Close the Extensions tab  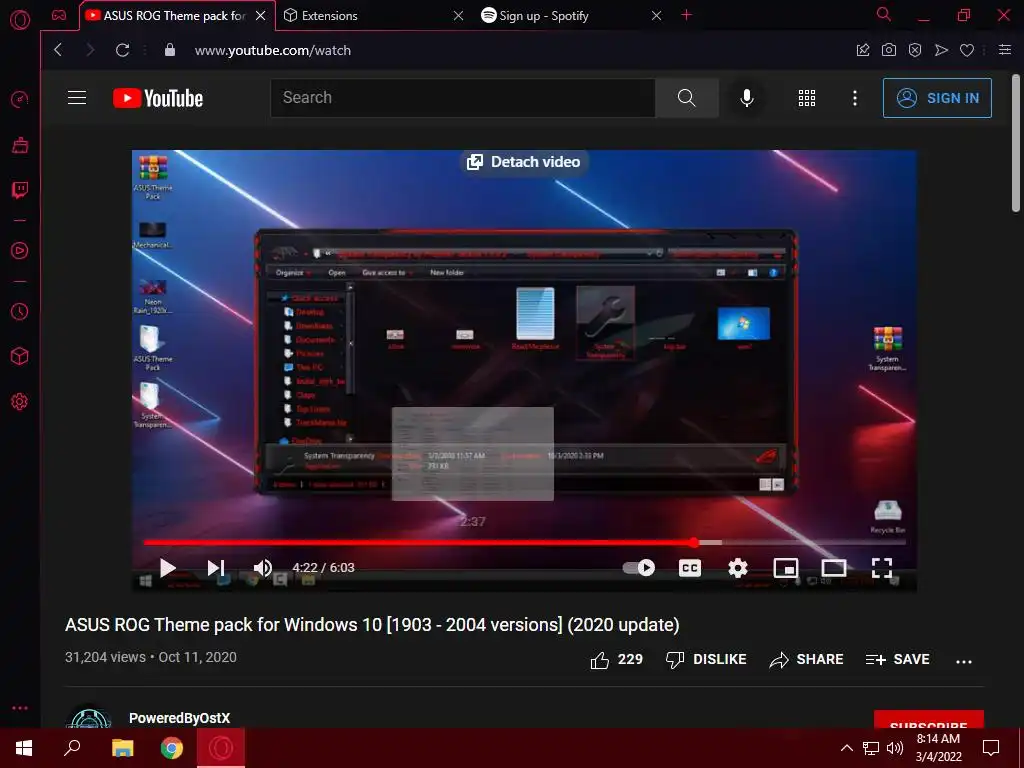coord(458,16)
